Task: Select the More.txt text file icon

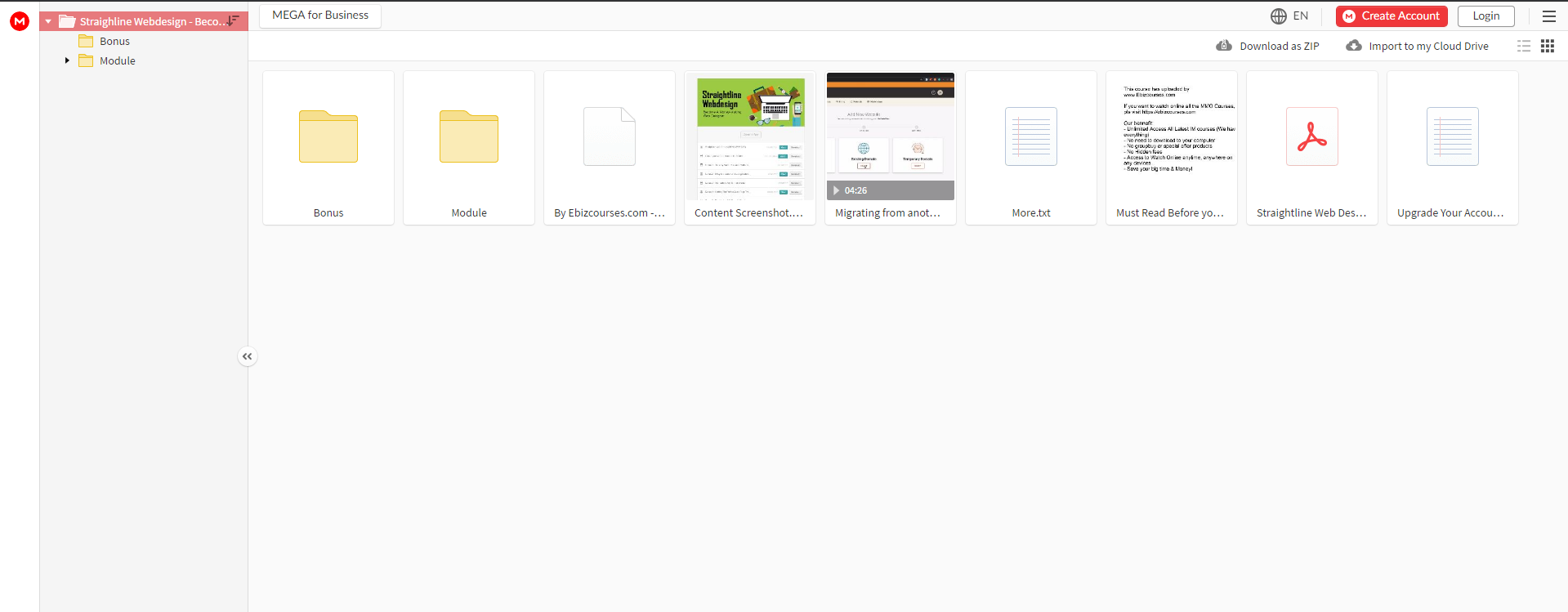Action: coord(1031,136)
